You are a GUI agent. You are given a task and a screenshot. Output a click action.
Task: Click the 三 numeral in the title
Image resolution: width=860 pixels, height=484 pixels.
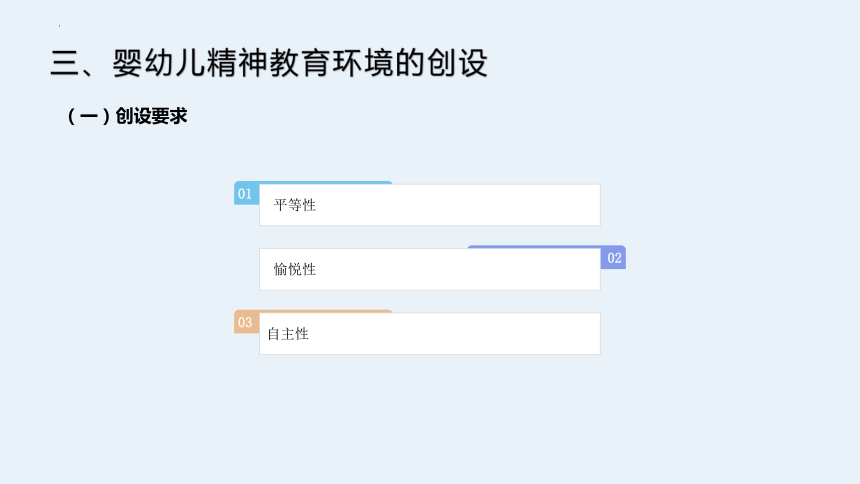click(65, 63)
